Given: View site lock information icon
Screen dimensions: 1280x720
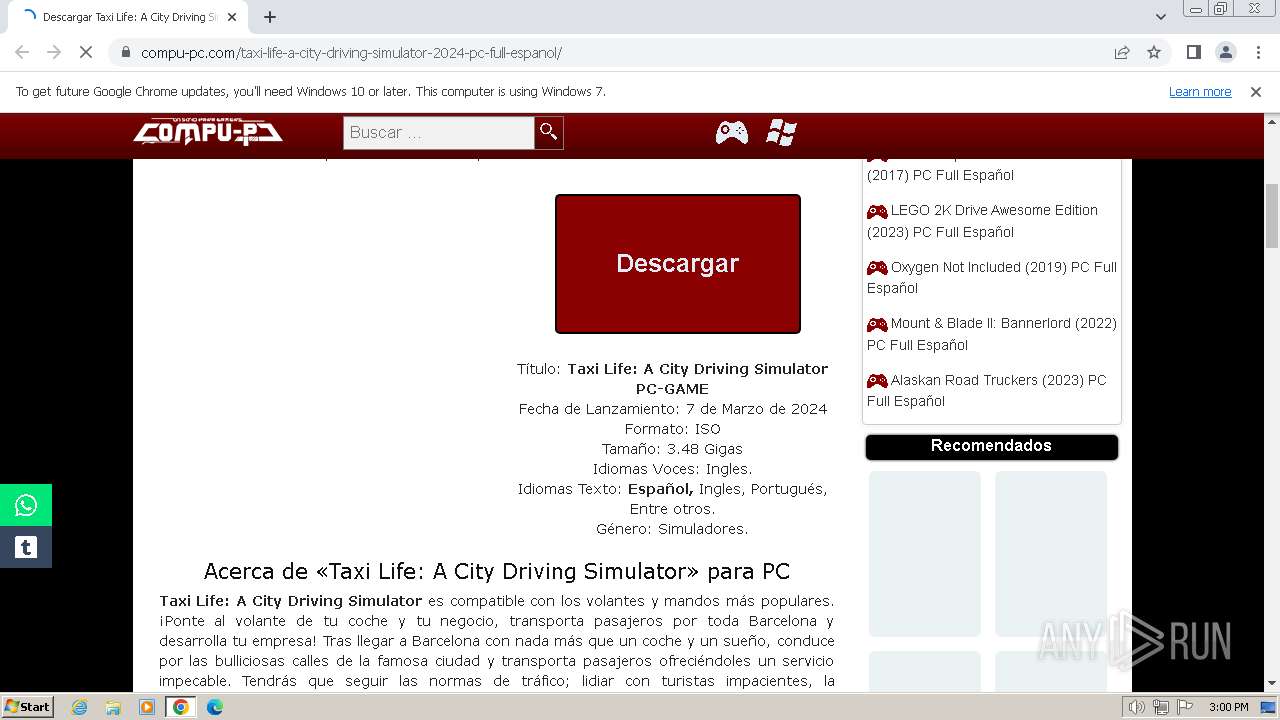Looking at the screenshot, I should click(125, 52).
